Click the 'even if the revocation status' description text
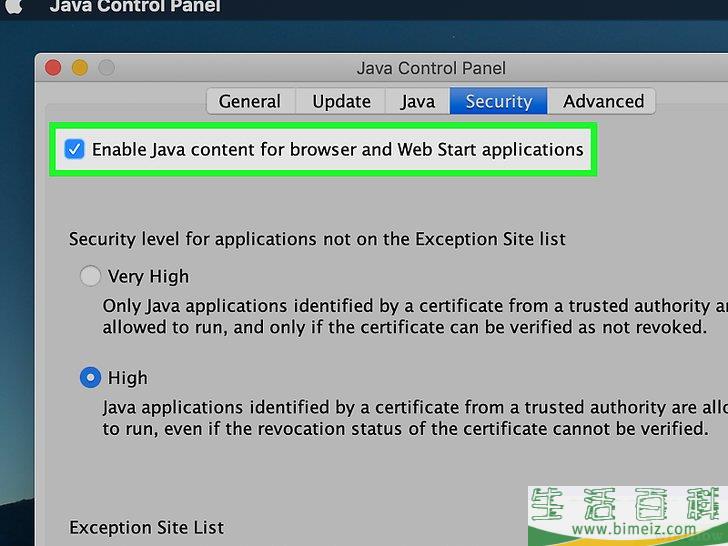Screen dimensions: 728x546 405,418
